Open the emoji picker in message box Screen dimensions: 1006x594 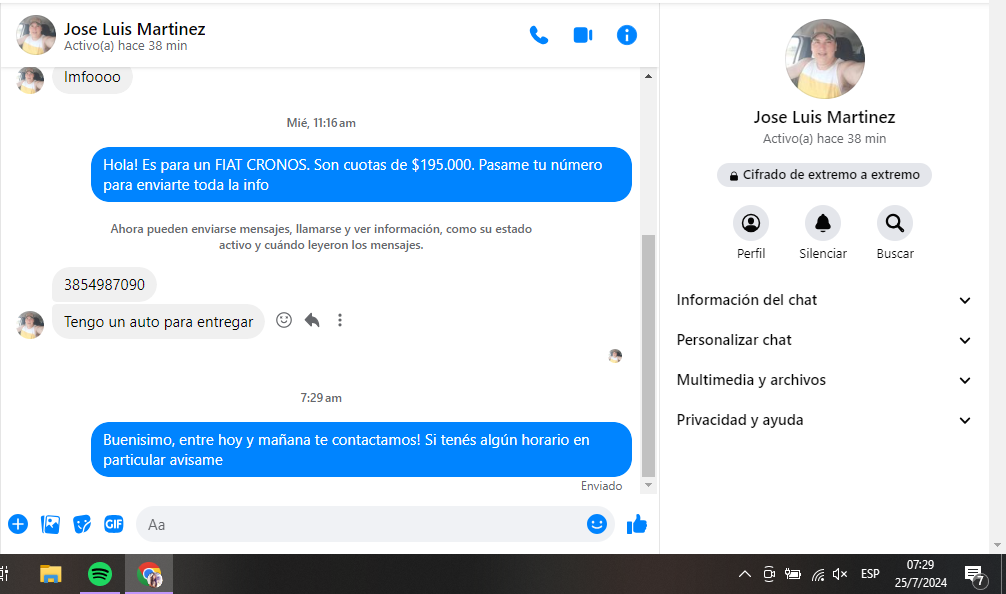tap(597, 524)
